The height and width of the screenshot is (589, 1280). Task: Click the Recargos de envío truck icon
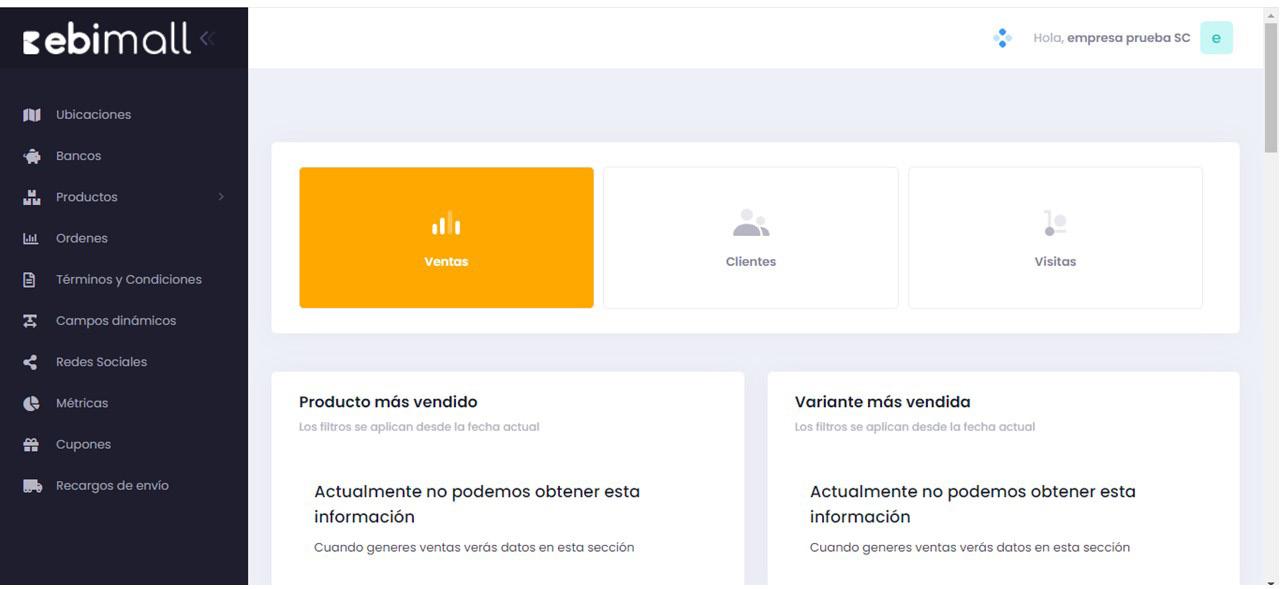32,486
